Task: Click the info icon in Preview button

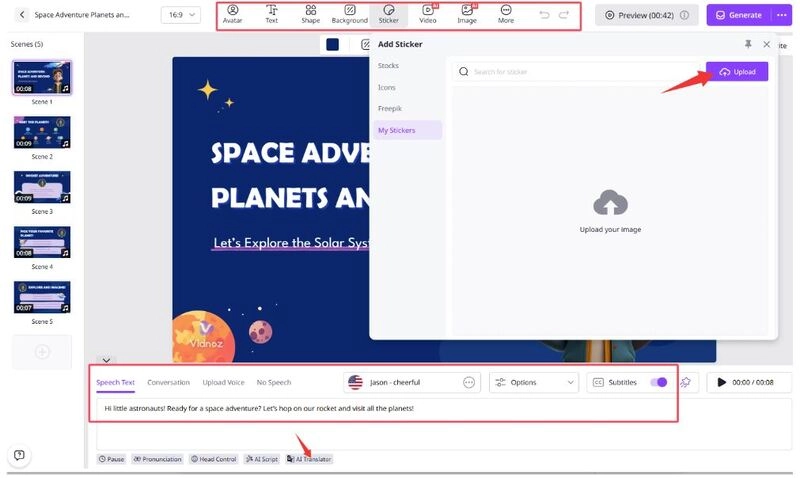Action: pyautogui.click(x=685, y=15)
